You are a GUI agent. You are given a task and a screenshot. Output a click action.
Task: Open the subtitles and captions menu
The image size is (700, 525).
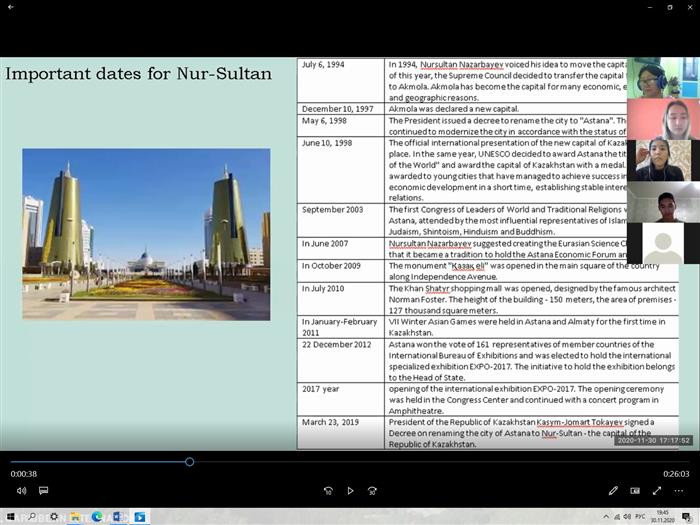coord(43,491)
